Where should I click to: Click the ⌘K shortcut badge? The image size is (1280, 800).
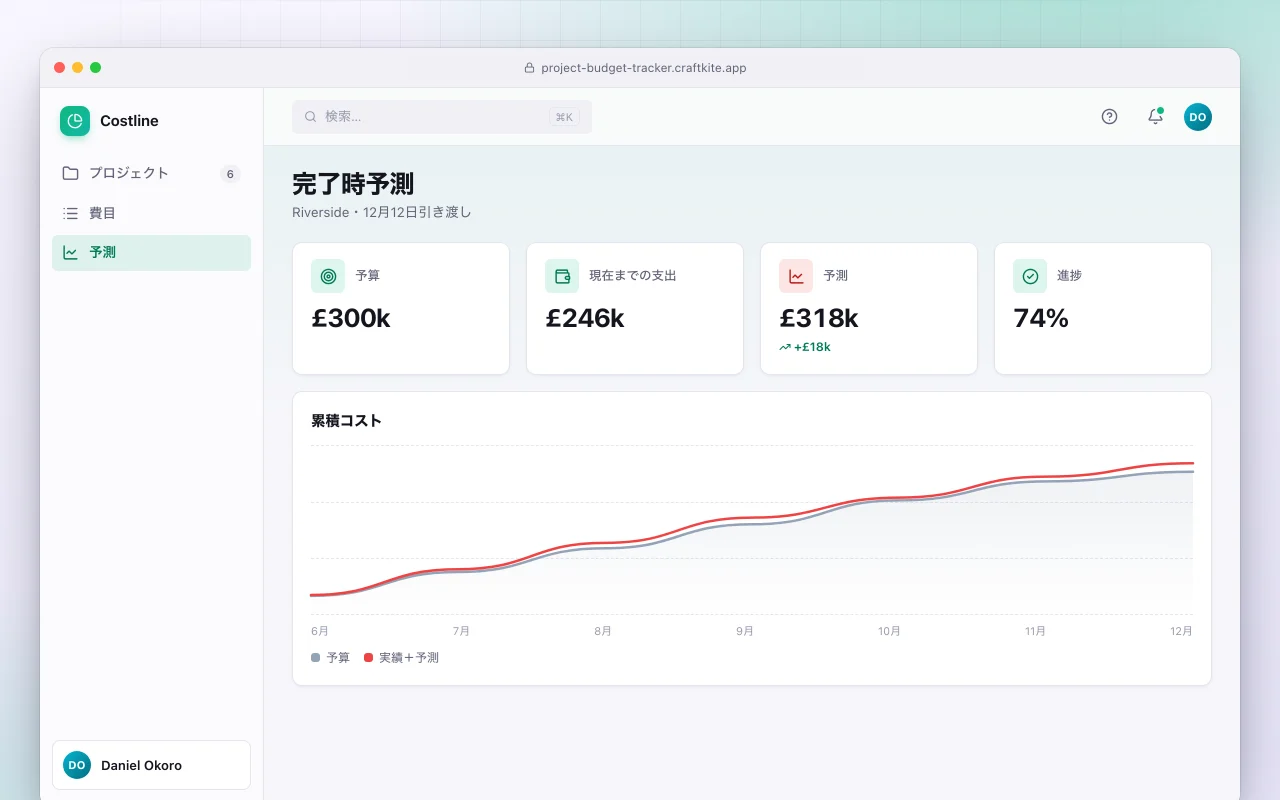[x=564, y=117]
